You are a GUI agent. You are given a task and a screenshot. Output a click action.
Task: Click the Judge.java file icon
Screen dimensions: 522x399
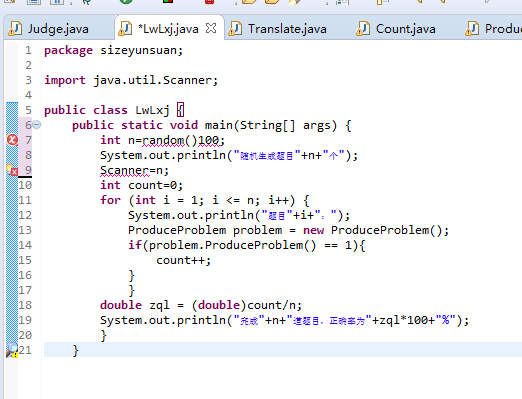pos(15,29)
